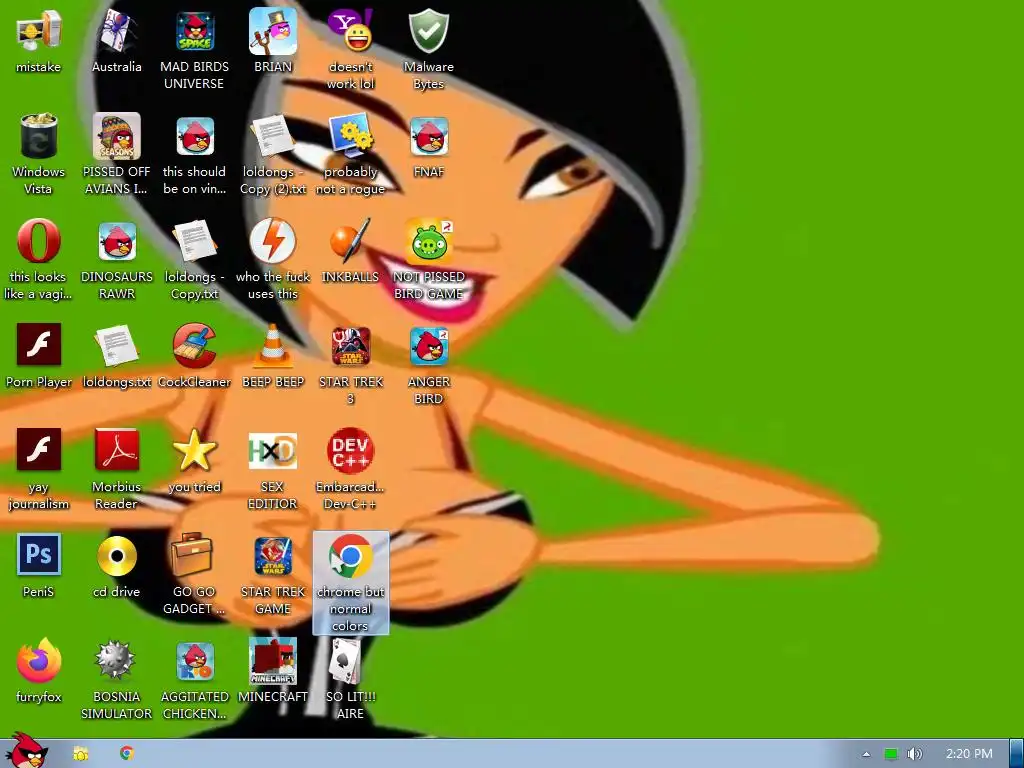Viewport: 1024px width, 768px height.
Task: Open loldongs.txt text file
Action: click(x=116, y=346)
